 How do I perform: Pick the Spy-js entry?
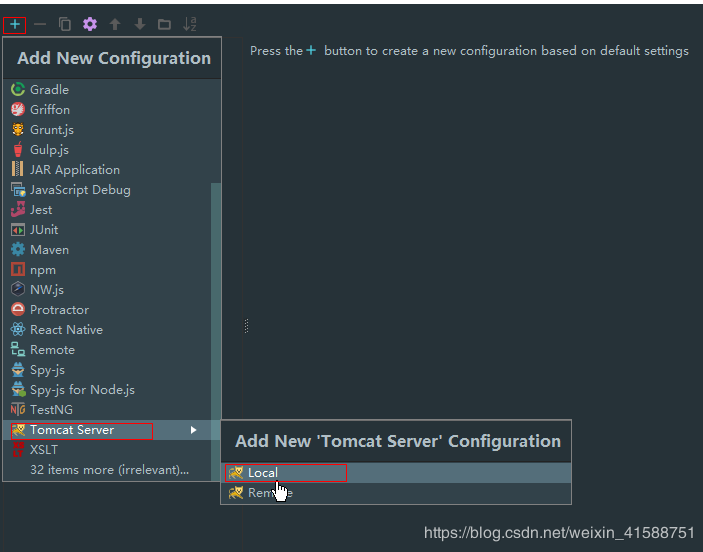(x=111, y=370)
